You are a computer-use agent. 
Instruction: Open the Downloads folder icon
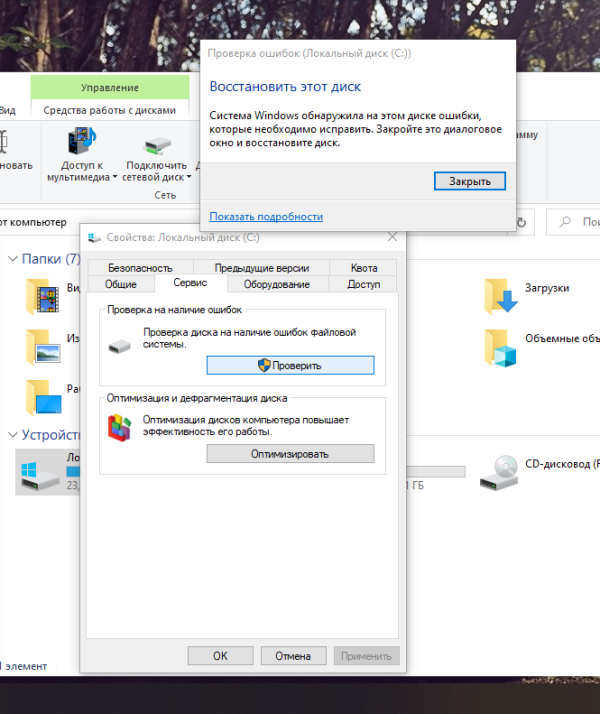tap(501, 297)
